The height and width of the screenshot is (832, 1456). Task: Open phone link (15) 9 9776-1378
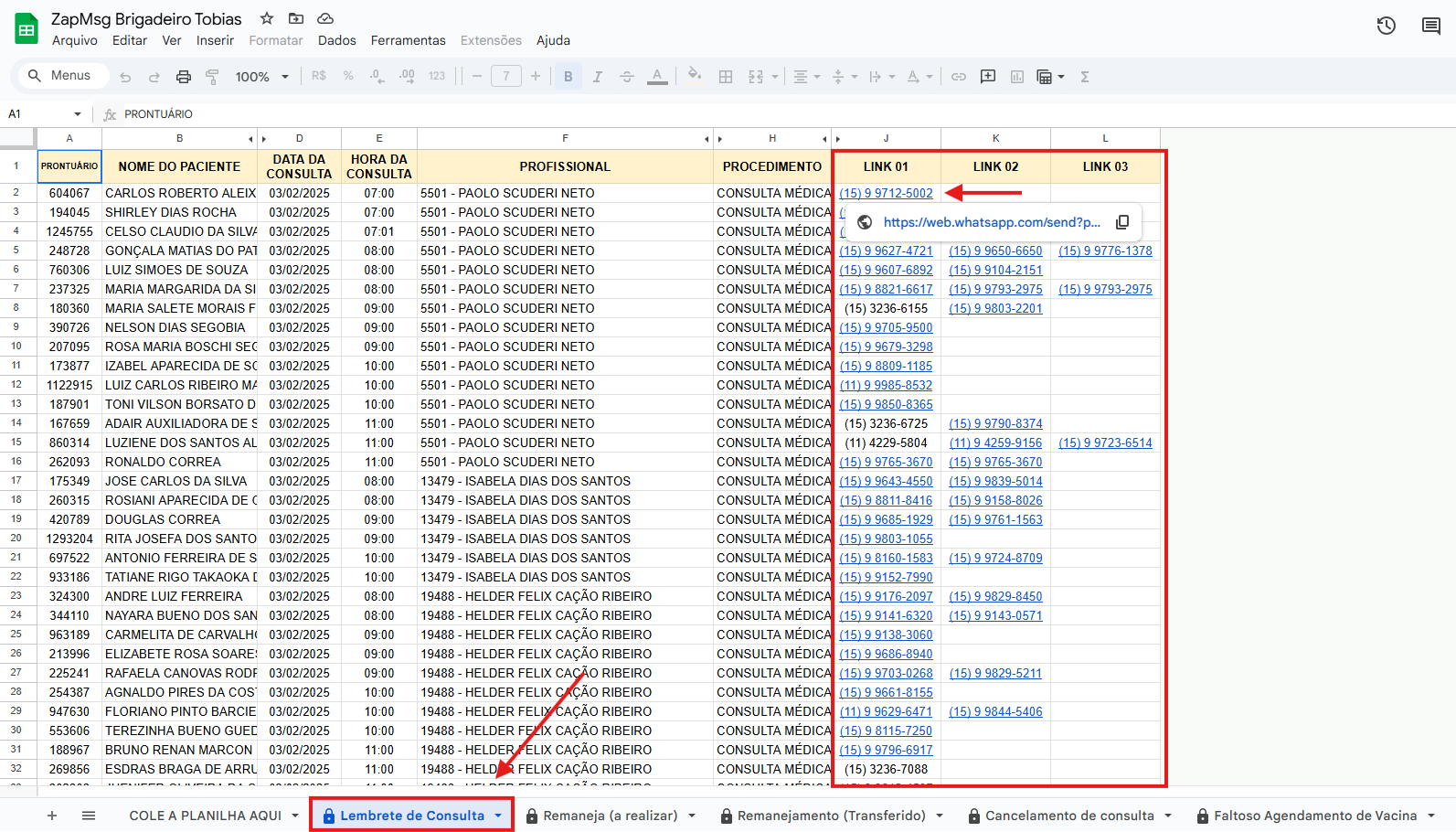(1105, 251)
